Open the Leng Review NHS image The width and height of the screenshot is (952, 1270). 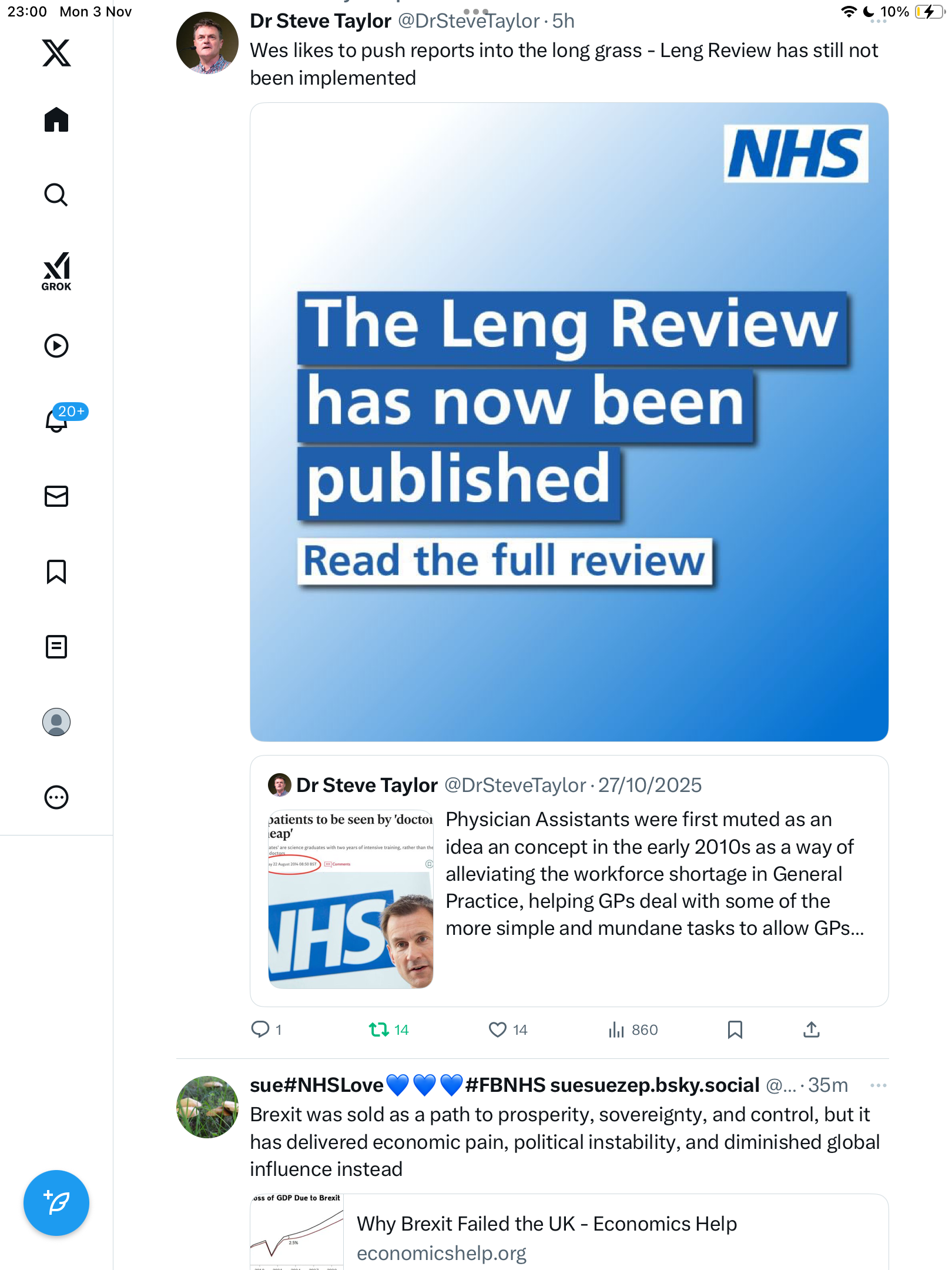tap(569, 422)
